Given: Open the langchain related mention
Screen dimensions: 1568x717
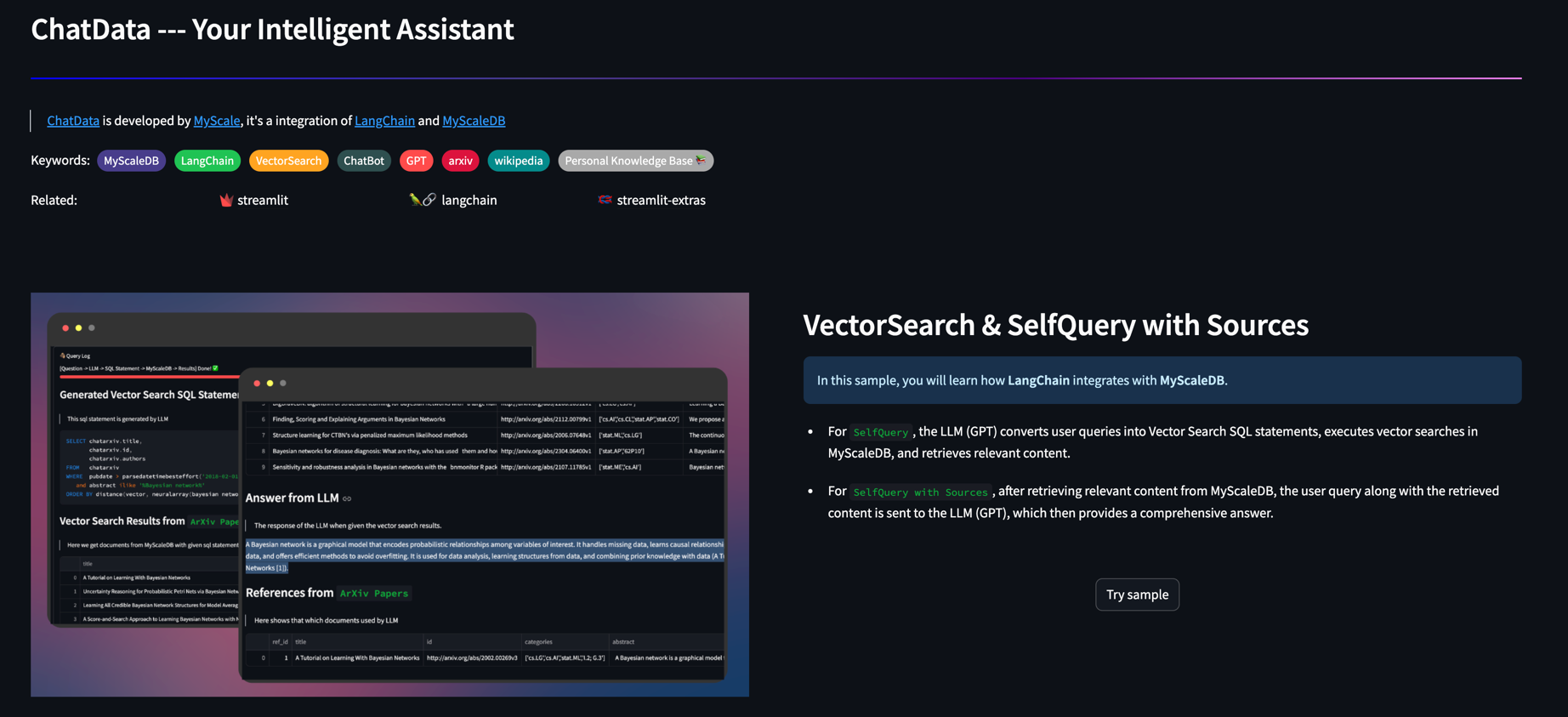Looking at the screenshot, I should tap(469, 200).
